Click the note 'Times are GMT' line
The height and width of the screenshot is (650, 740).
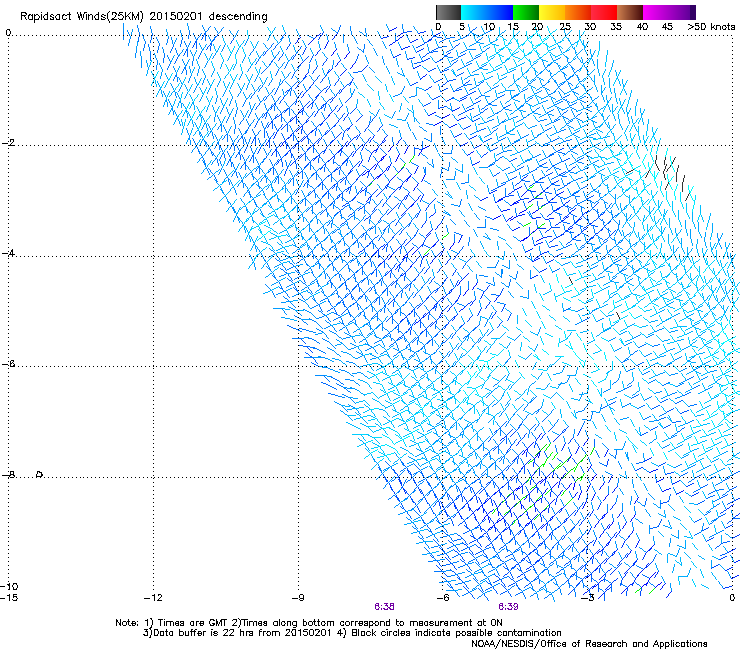pos(309,623)
